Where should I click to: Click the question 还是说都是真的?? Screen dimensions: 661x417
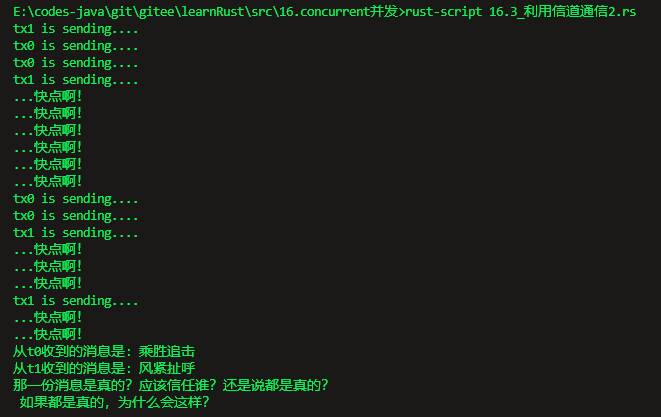(288, 385)
